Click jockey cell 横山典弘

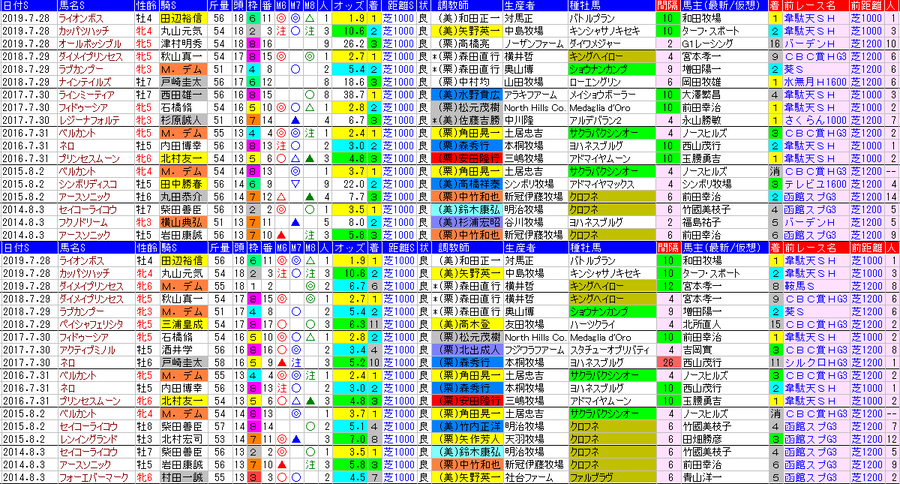coord(183,222)
